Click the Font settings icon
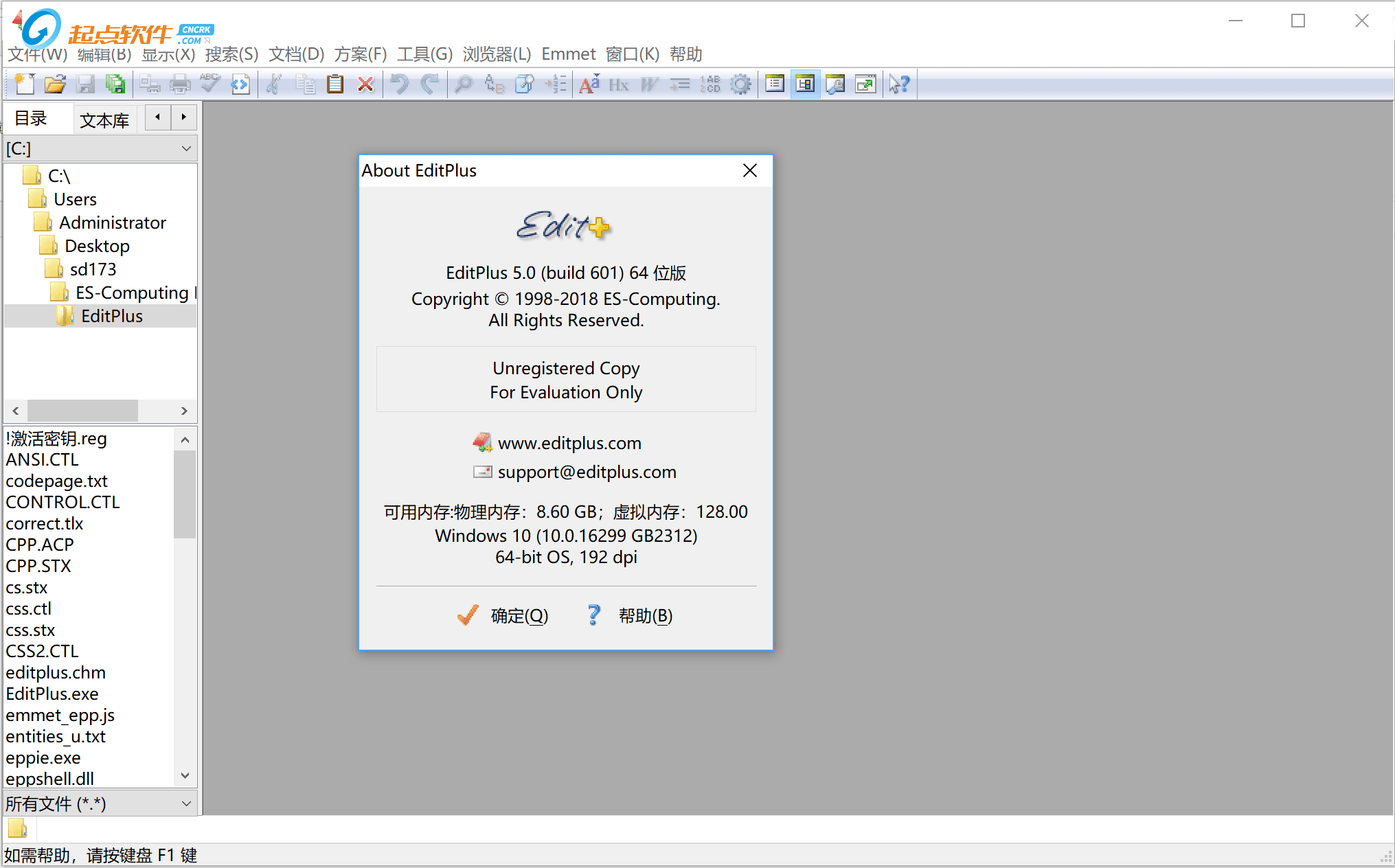This screenshot has height=868, width=1395. (589, 84)
